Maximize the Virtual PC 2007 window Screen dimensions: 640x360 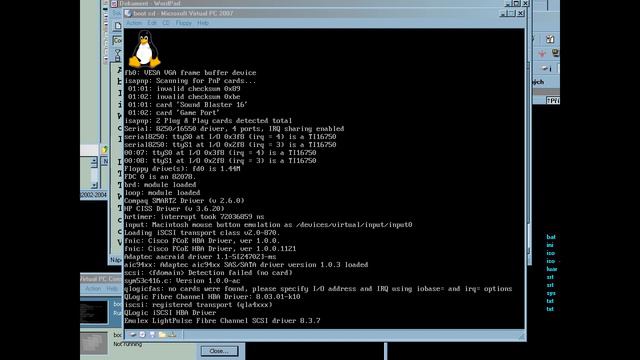[511, 13]
